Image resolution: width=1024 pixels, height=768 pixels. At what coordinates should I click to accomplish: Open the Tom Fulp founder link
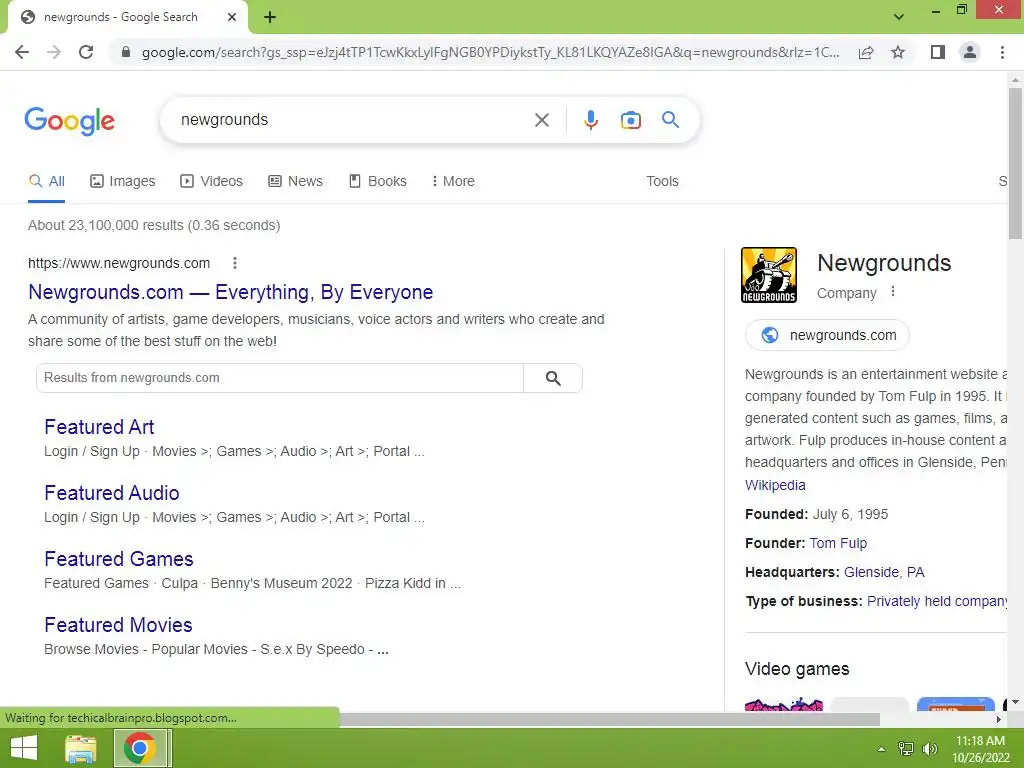click(838, 543)
